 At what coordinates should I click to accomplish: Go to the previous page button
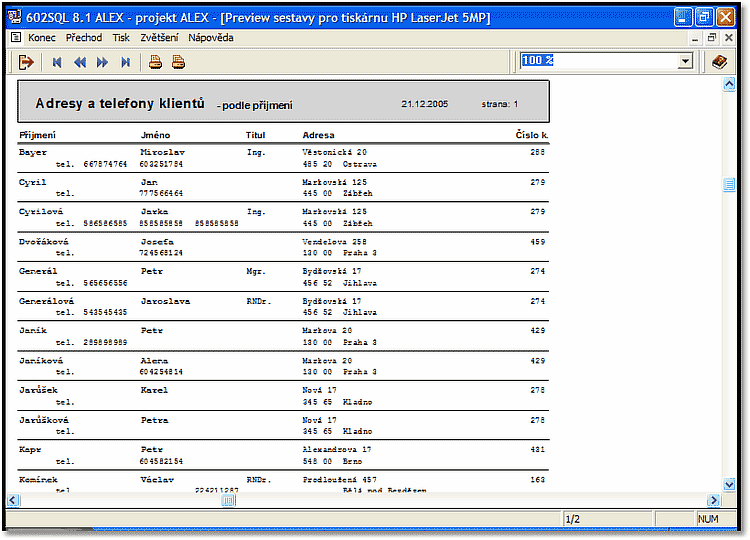pos(80,62)
